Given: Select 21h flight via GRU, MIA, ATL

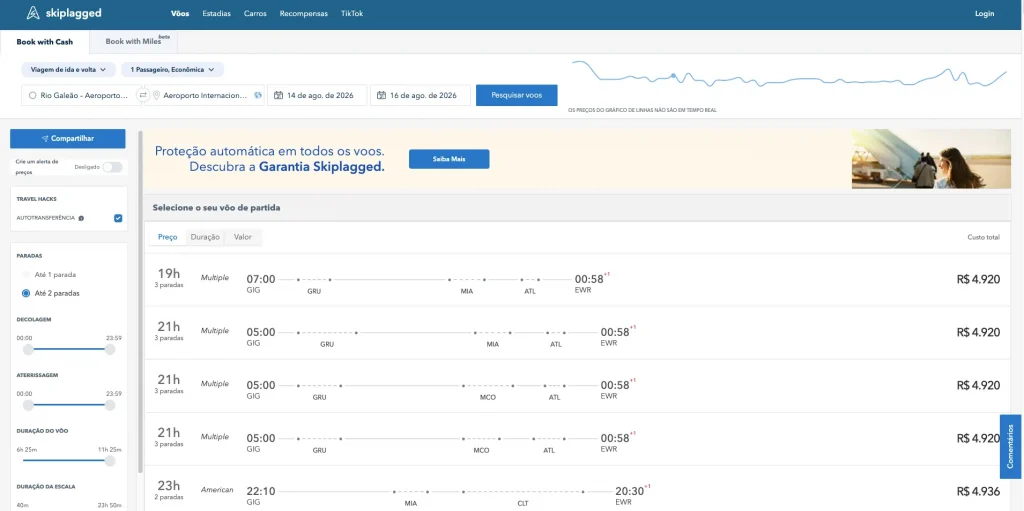Looking at the screenshot, I should [578, 333].
